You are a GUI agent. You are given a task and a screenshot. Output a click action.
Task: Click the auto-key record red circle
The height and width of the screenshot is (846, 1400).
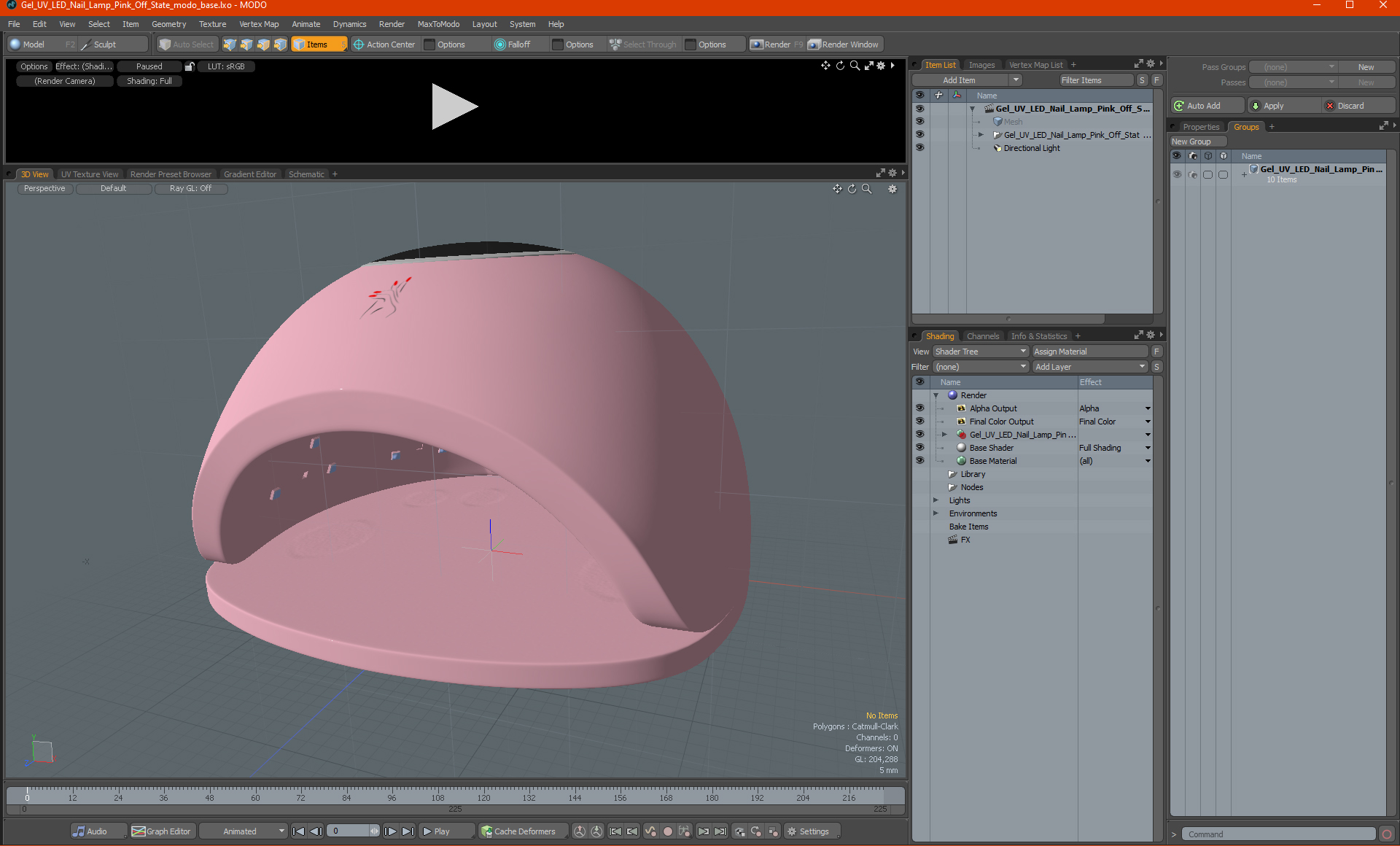coord(667,831)
